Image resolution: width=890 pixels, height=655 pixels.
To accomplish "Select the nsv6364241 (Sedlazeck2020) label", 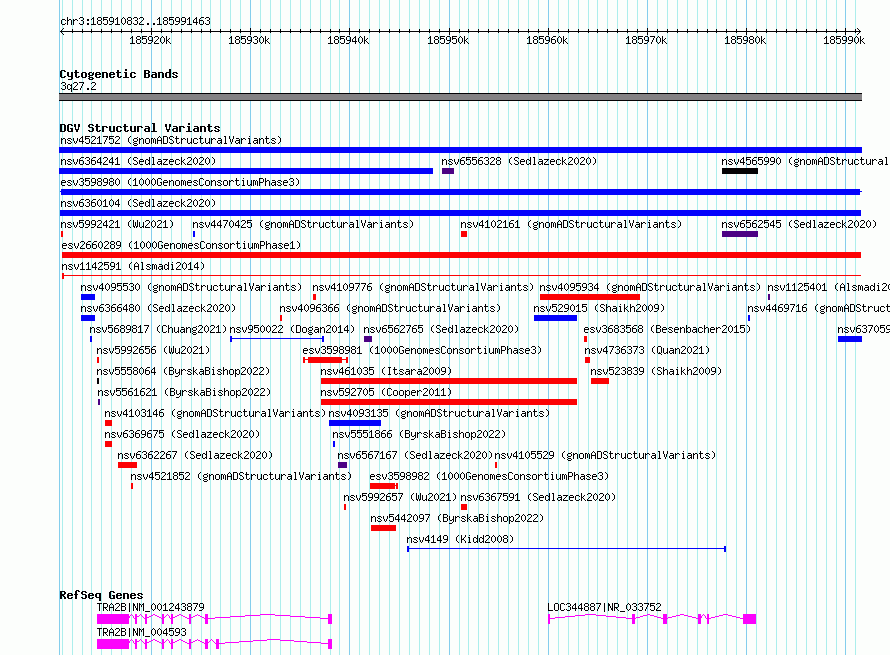I will click(138, 161).
